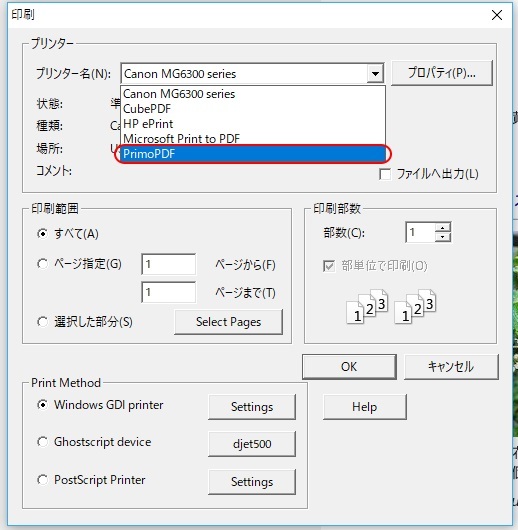Screen dimensions: 518x530
Task: Select すべて(A) print range radio
Action: coord(42,234)
